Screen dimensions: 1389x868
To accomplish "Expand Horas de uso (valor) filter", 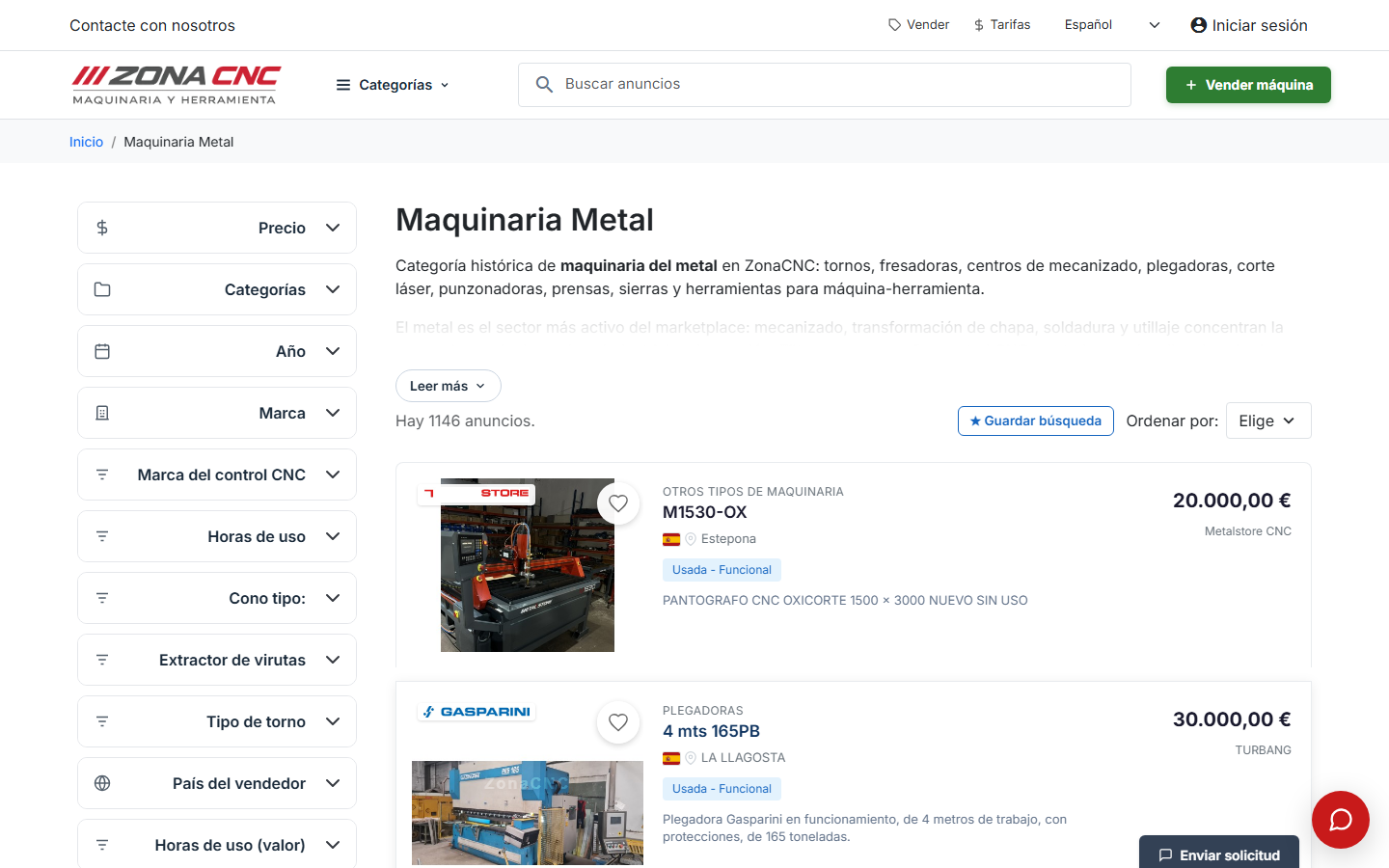I will click(x=217, y=844).
